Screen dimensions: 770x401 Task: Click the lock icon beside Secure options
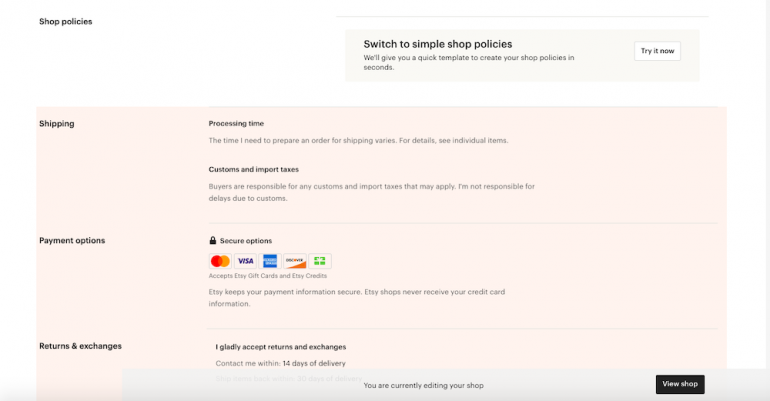pos(213,241)
